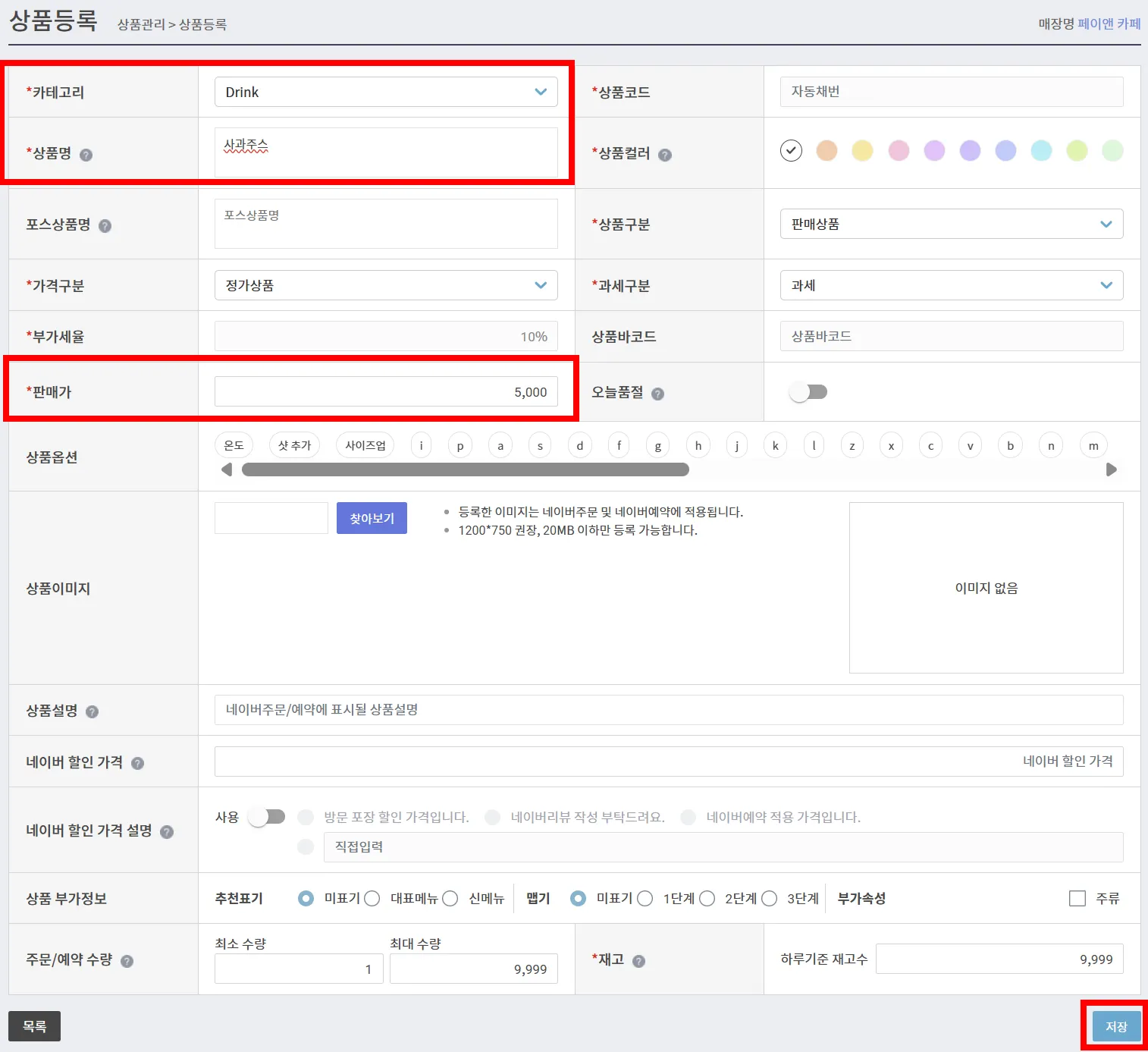Select 3단계 spiciness radio button
The image size is (1148, 1052).
tap(769, 899)
